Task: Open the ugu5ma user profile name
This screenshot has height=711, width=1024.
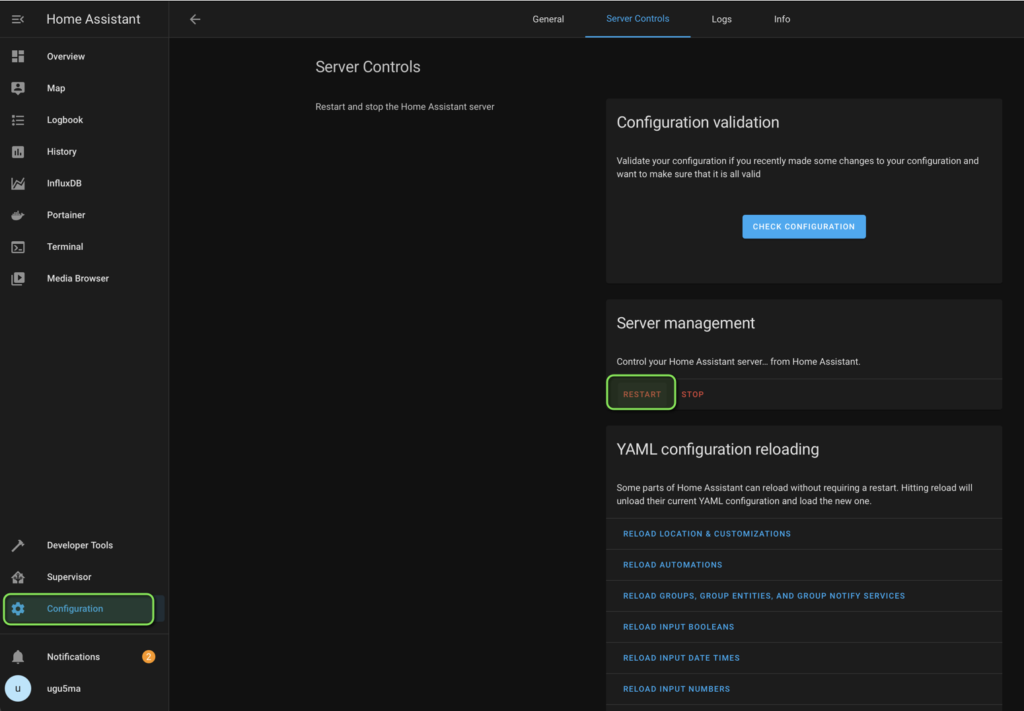Action: point(63,689)
